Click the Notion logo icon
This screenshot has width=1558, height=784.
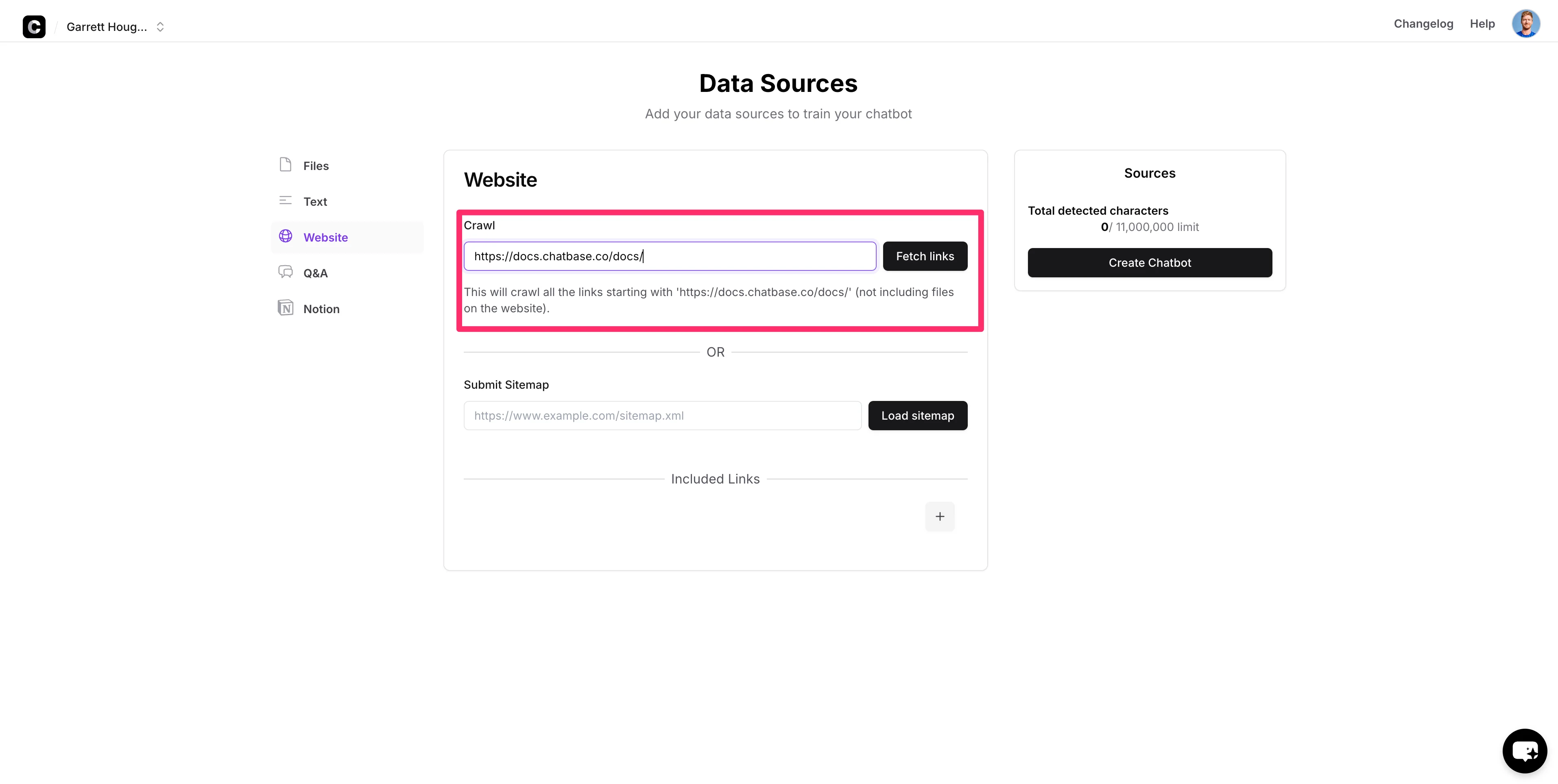tap(286, 308)
